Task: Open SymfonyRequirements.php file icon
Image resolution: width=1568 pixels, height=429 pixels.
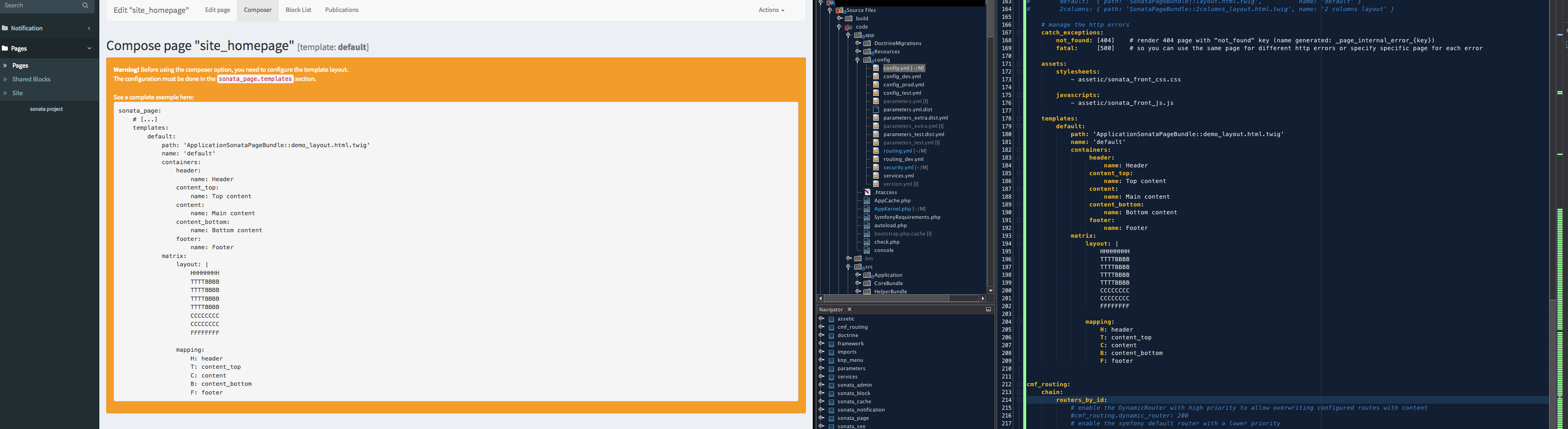Action: (867, 217)
